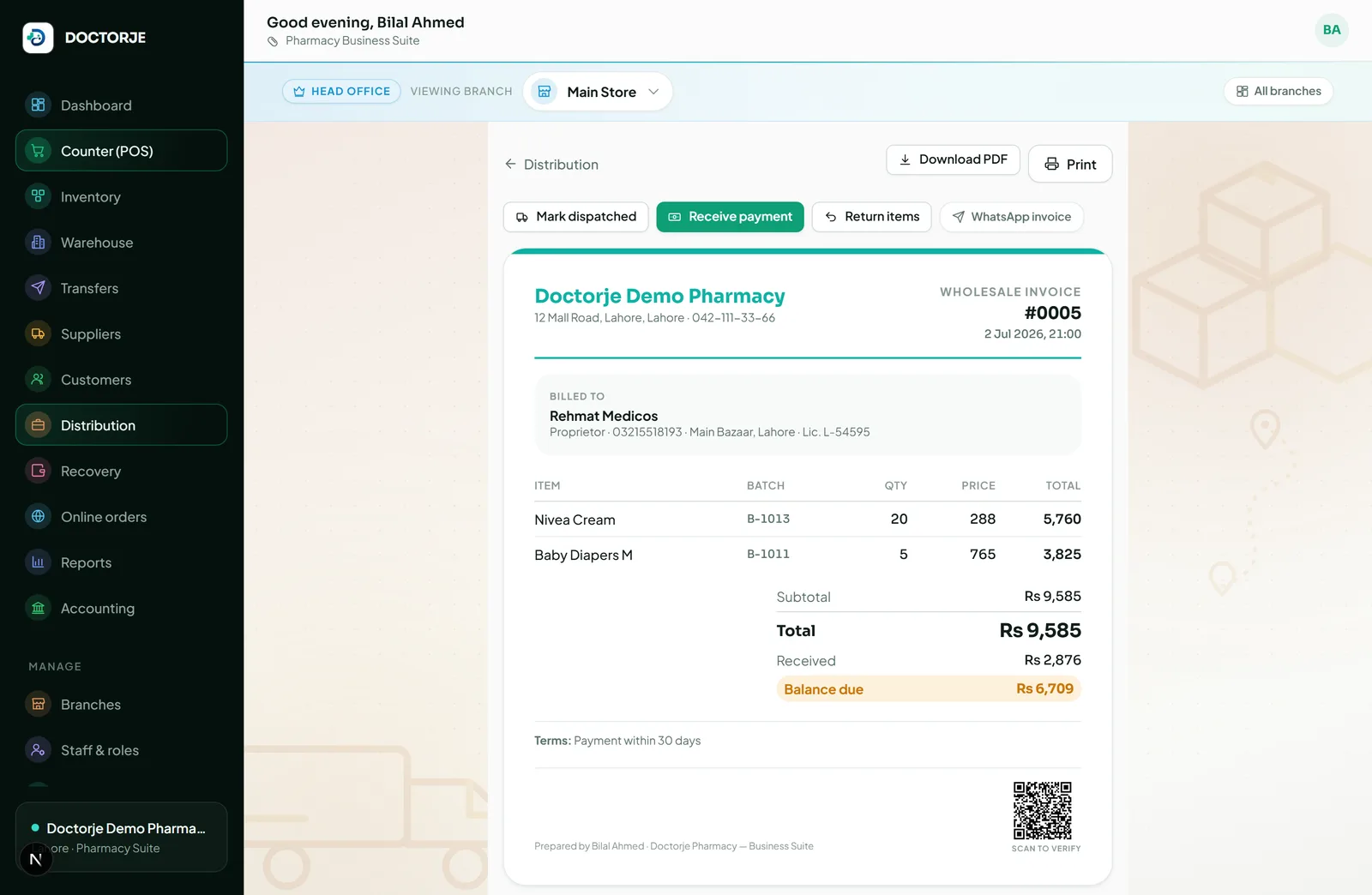This screenshot has width=1372, height=895.
Task: Click the Warehouse building icon
Action: point(38,243)
